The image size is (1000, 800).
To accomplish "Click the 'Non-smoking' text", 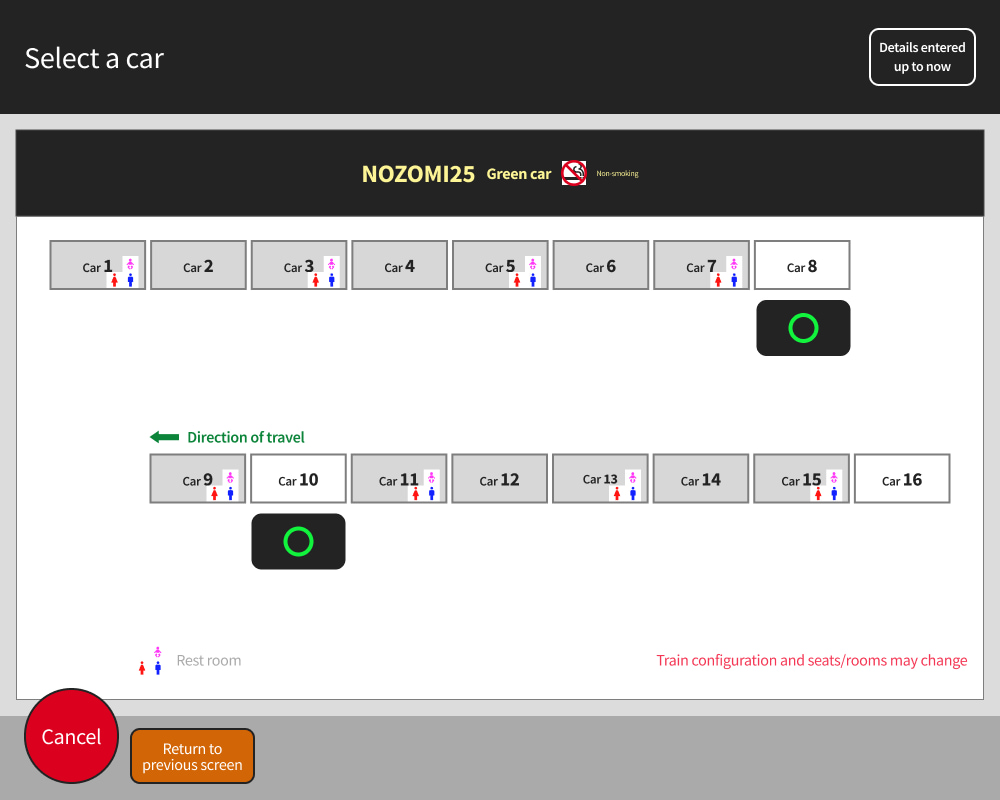I will click(617, 174).
